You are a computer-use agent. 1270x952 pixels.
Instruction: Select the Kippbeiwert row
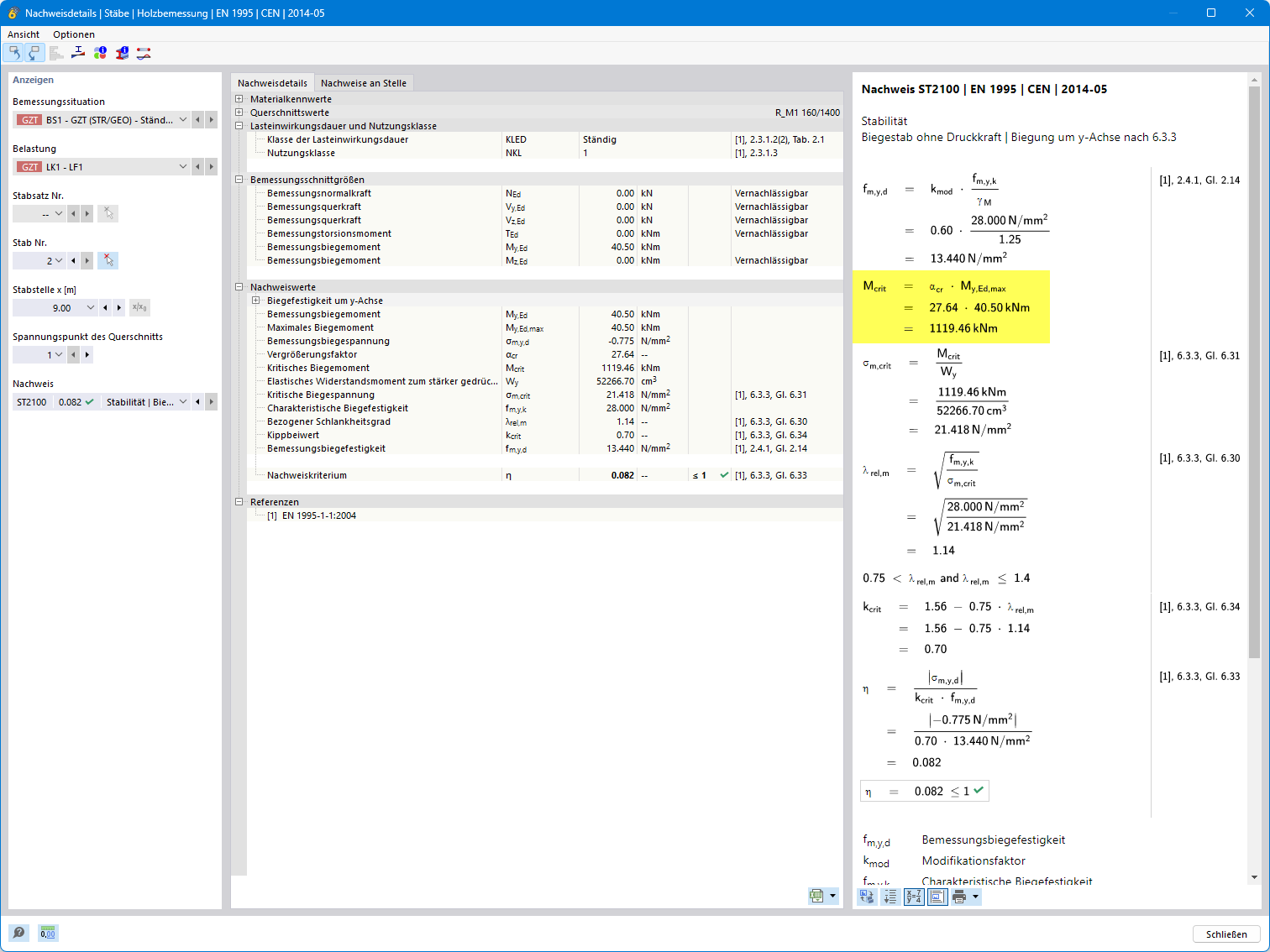pyautogui.click(x=545, y=435)
